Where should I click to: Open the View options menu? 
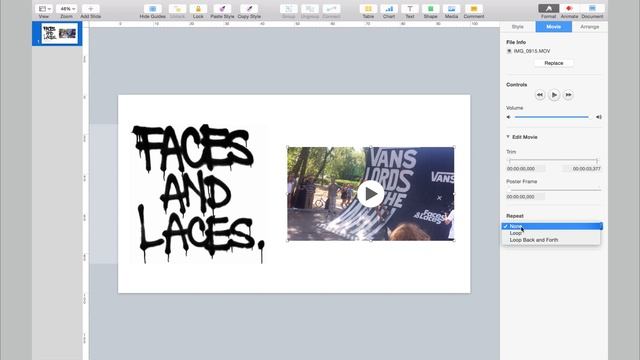[44, 9]
